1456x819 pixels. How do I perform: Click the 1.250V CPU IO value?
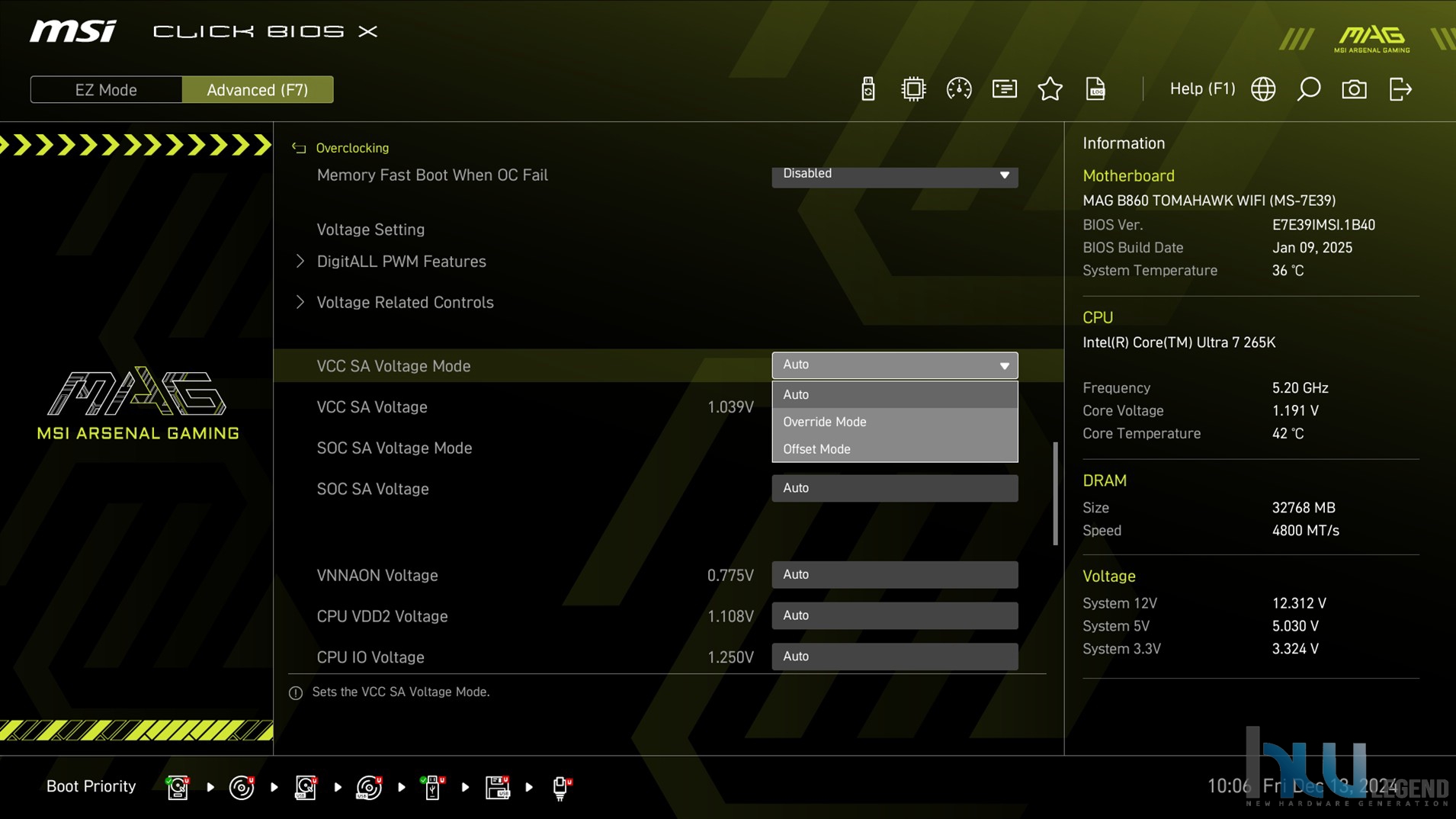pyautogui.click(x=730, y=657)
